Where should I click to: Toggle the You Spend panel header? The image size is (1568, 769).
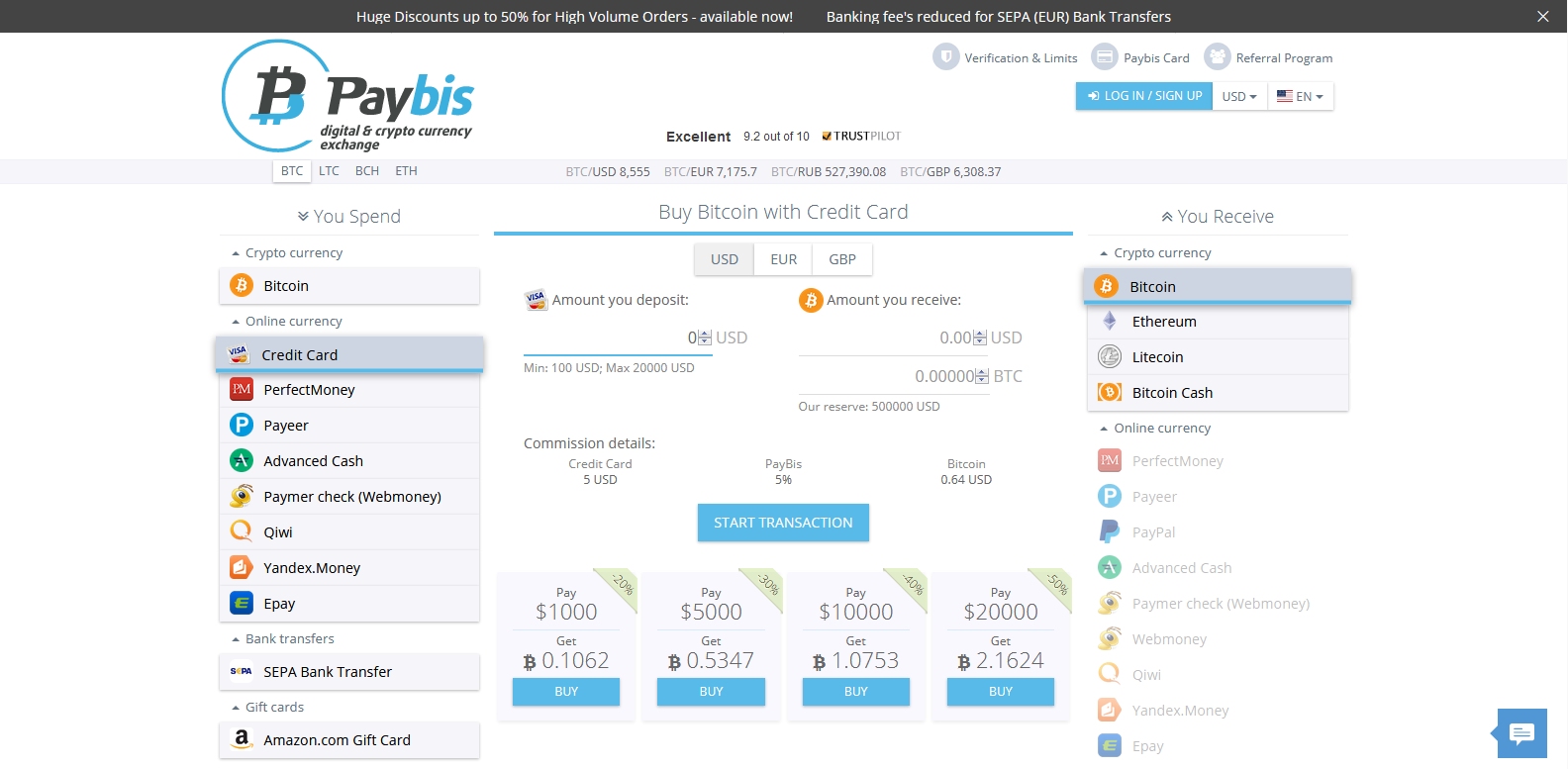click(x=348, y=216)
